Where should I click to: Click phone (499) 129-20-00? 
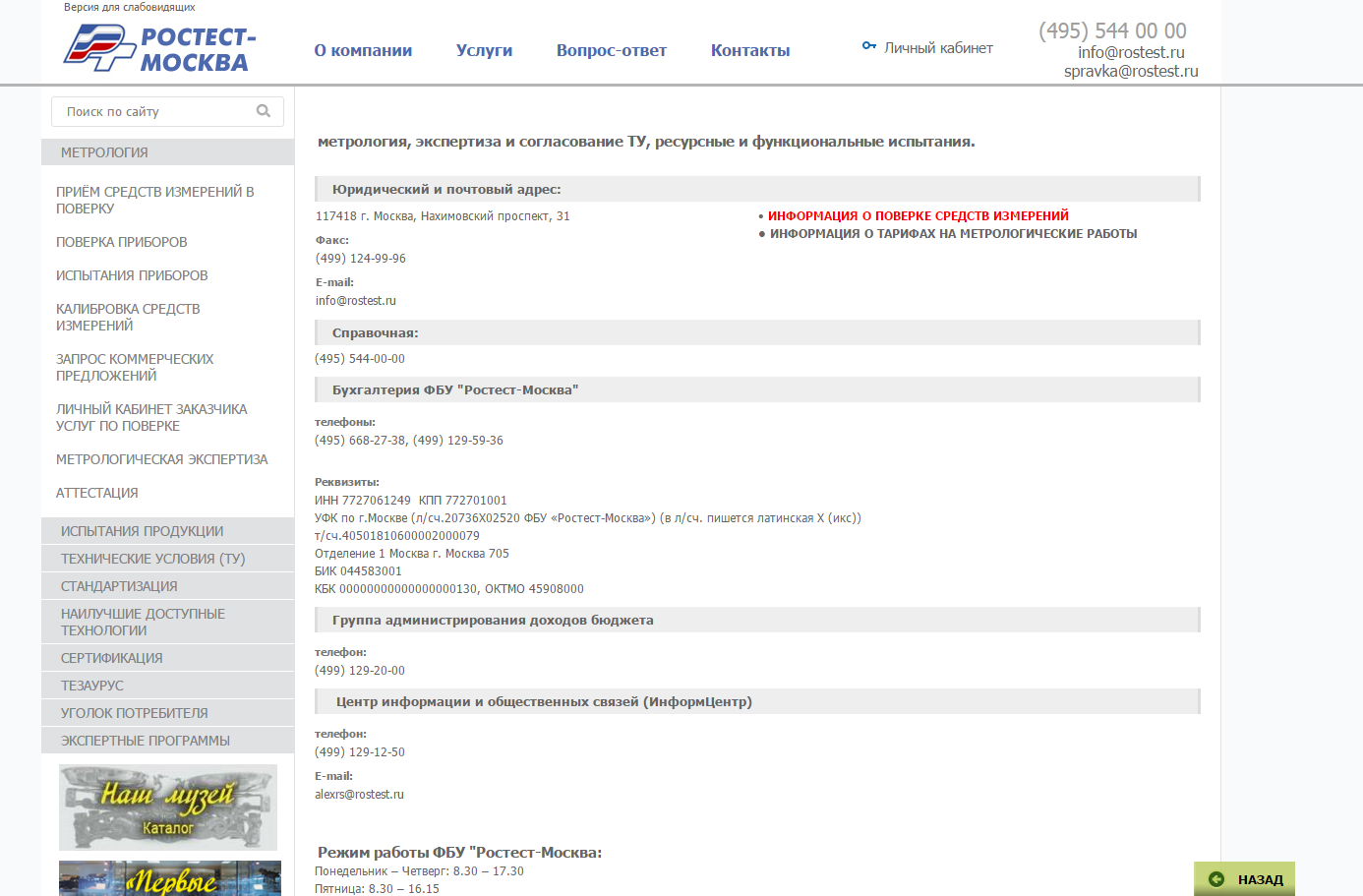click(x=360, y=671)
